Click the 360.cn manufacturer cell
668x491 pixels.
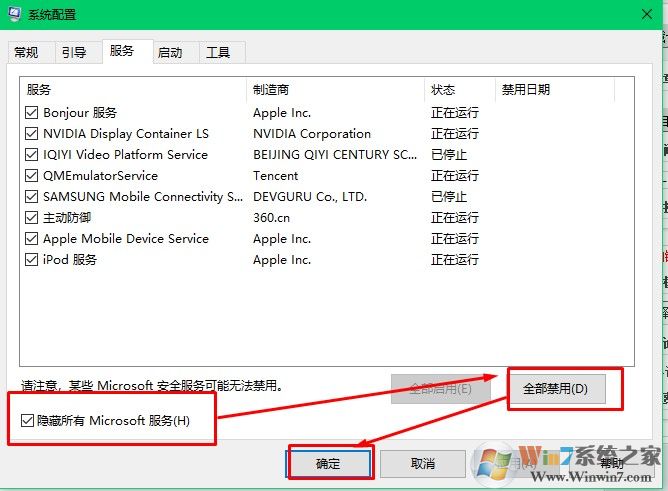coord(271,218)
